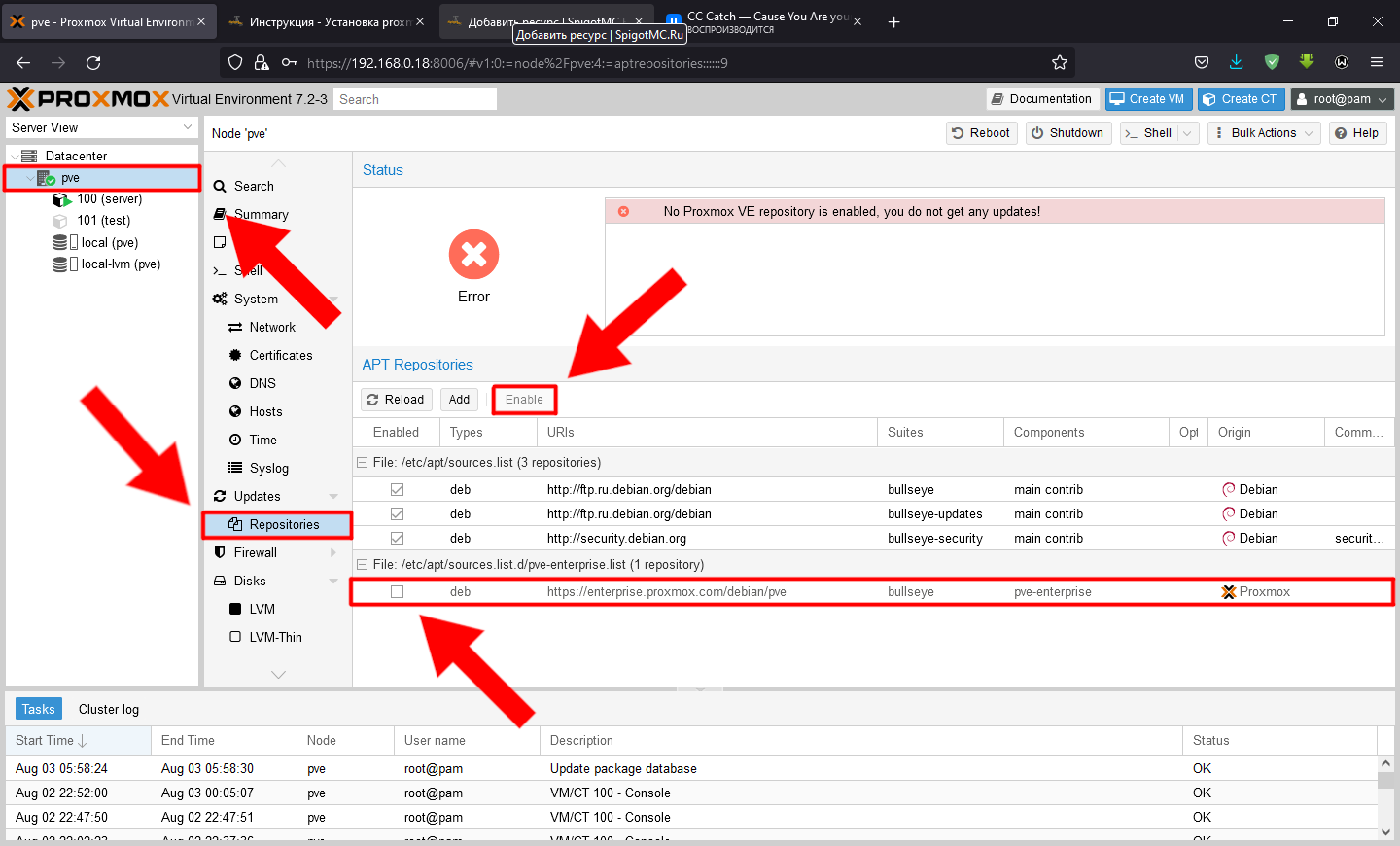This screenshot has width=1400, height=846.
Task: Collapse the Updates submenu arrow
Action: click(x=333, y=496)
